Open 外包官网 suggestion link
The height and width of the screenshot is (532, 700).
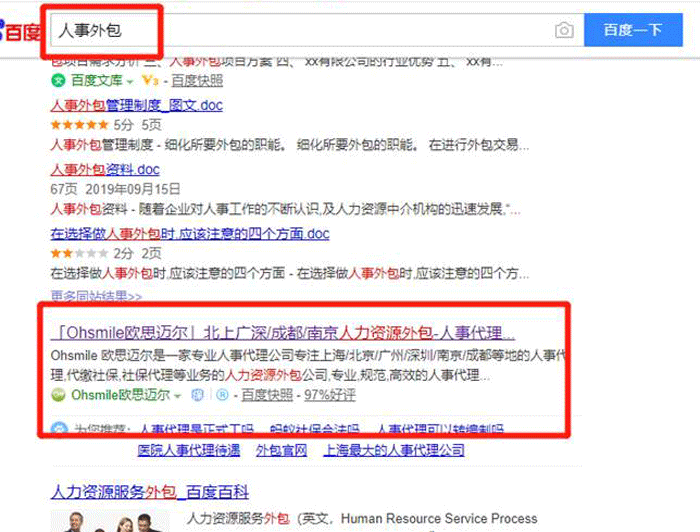[281, 450]
